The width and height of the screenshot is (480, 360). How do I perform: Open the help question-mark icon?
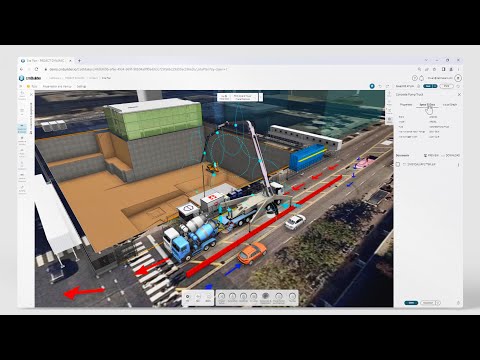click(415, 78)
